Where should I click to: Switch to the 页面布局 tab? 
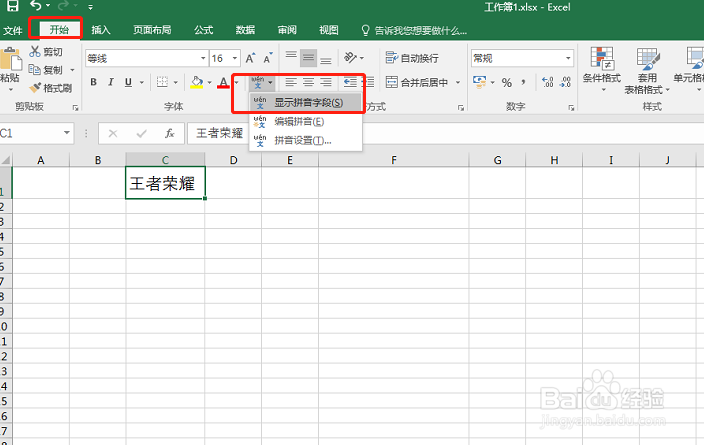[152, 30]
